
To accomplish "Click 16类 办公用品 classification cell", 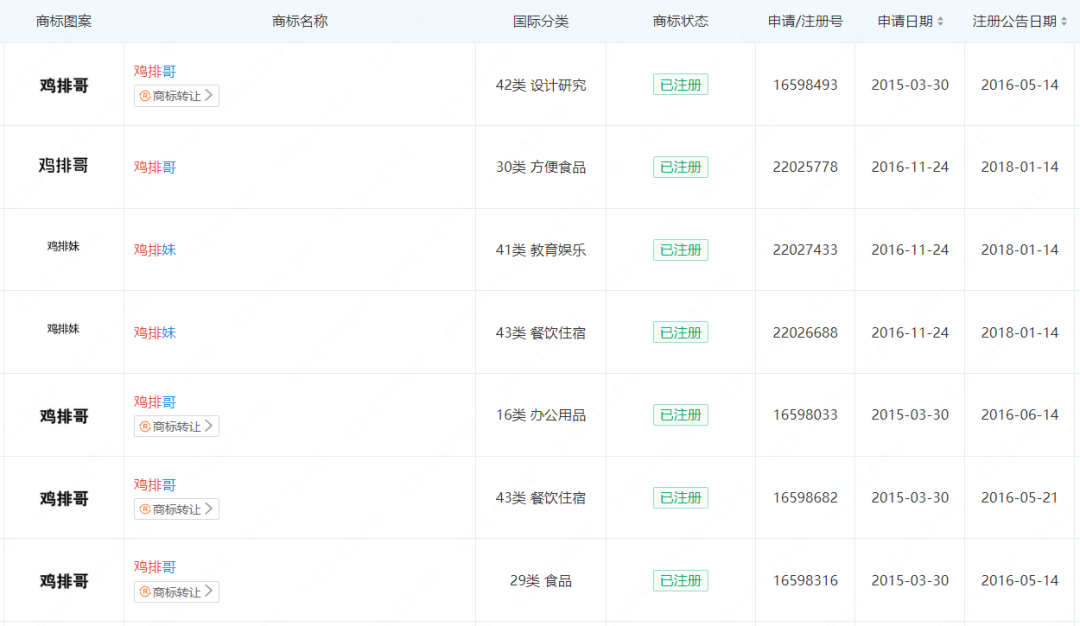I will coord(541,415).
